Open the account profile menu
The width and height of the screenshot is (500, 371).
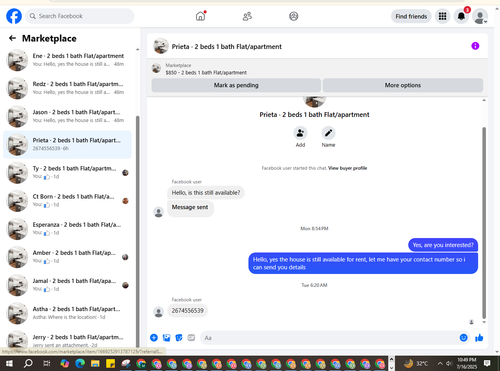480,16
